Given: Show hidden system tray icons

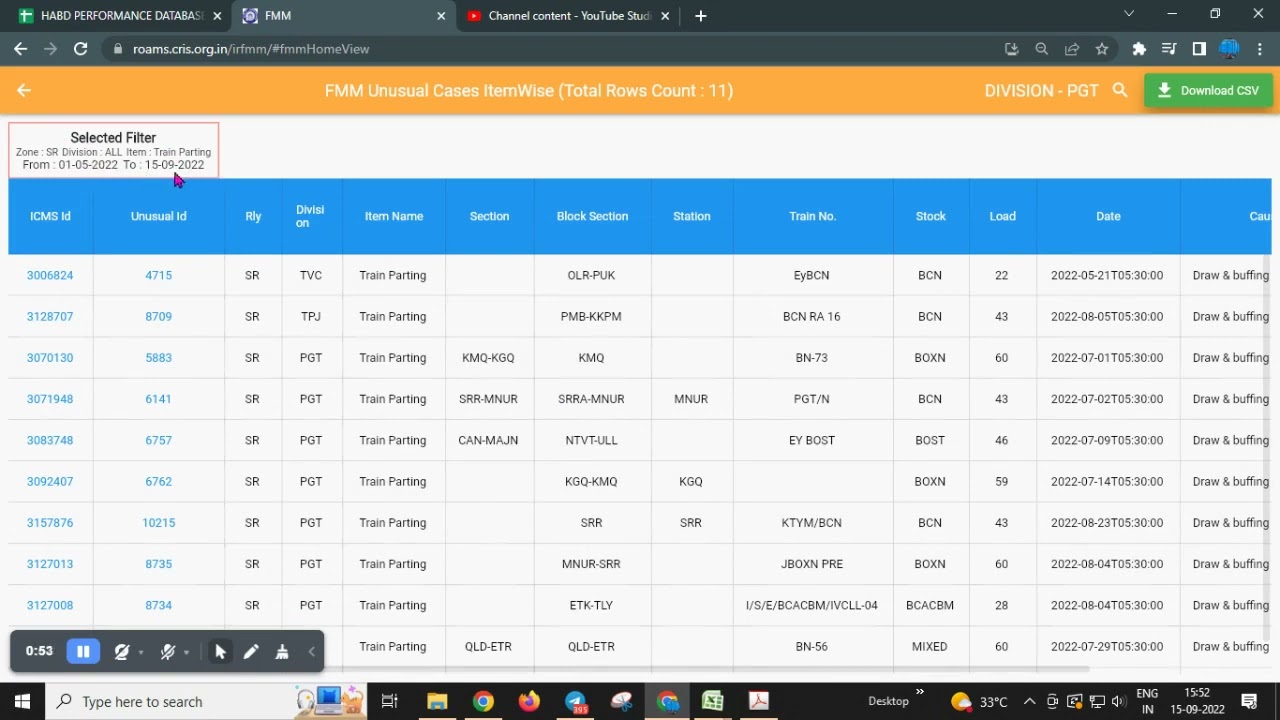Looking at the screenshot, I should [1029, 701].
